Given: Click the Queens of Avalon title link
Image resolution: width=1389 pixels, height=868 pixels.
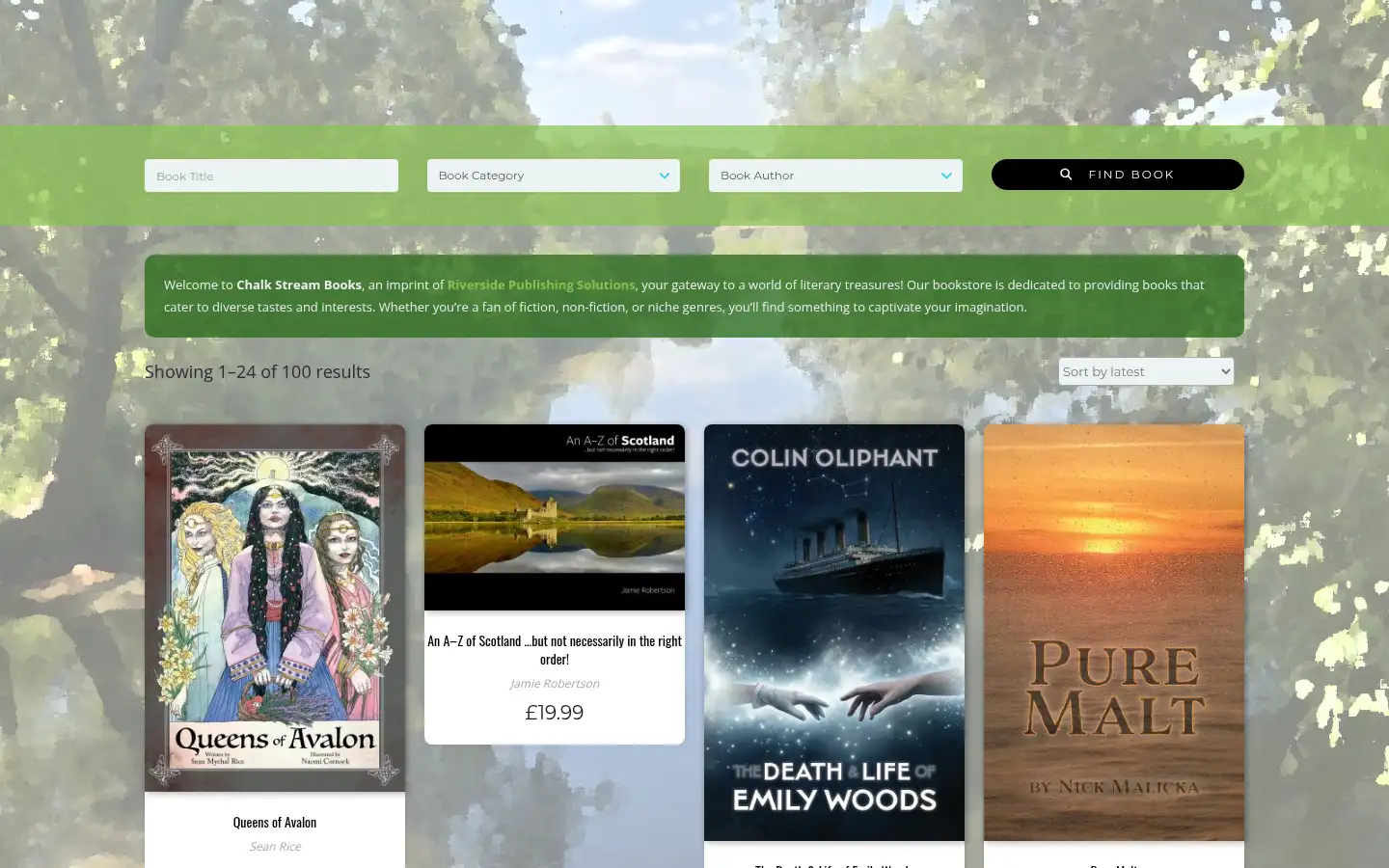Looking at the screenshot, I should pyautogui.click(x=275, y=823).
